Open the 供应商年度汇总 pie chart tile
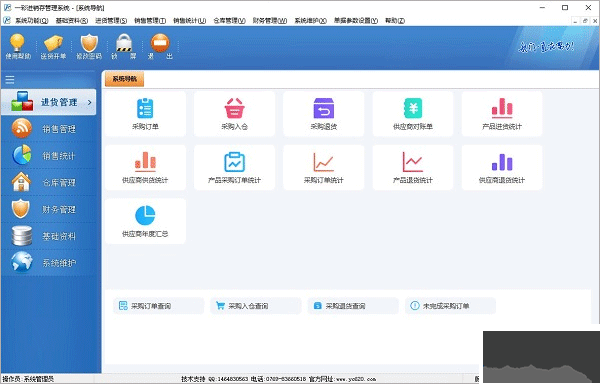Image resolution: width=600 pixels, height=384 pixels. coord(145,221)
